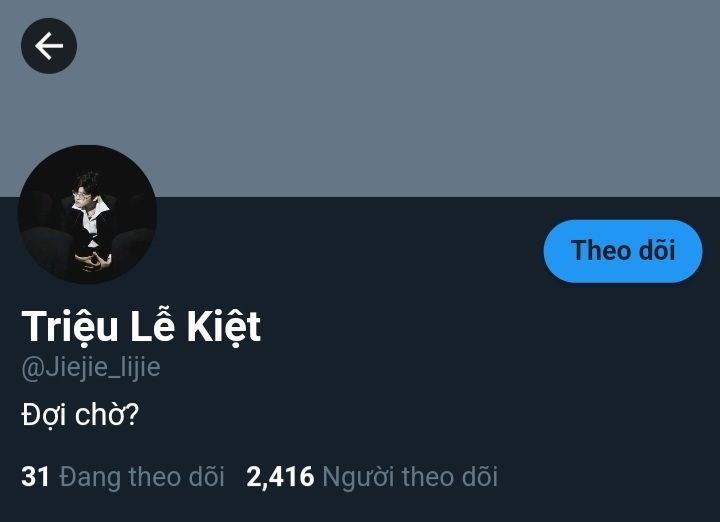
Task: Follow the account with Theo dõi button
Action: (x=623, y=251)
